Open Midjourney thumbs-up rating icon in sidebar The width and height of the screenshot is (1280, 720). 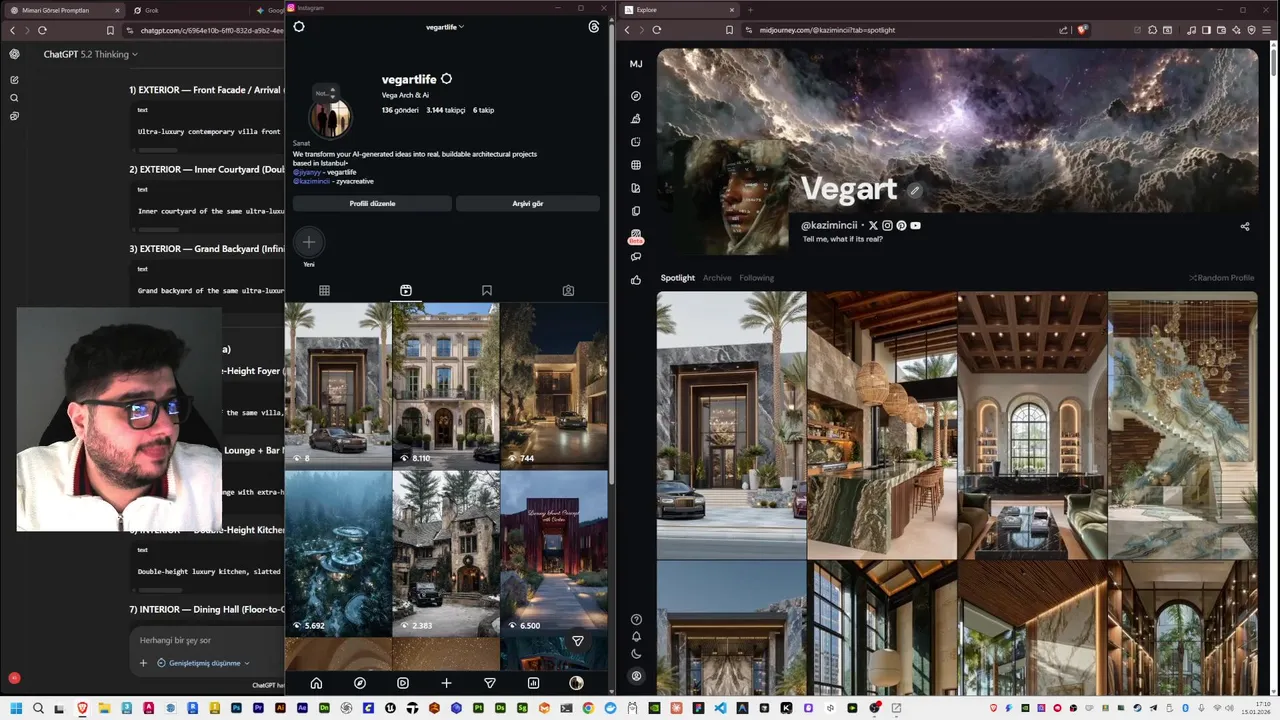[x=636, y=280]
